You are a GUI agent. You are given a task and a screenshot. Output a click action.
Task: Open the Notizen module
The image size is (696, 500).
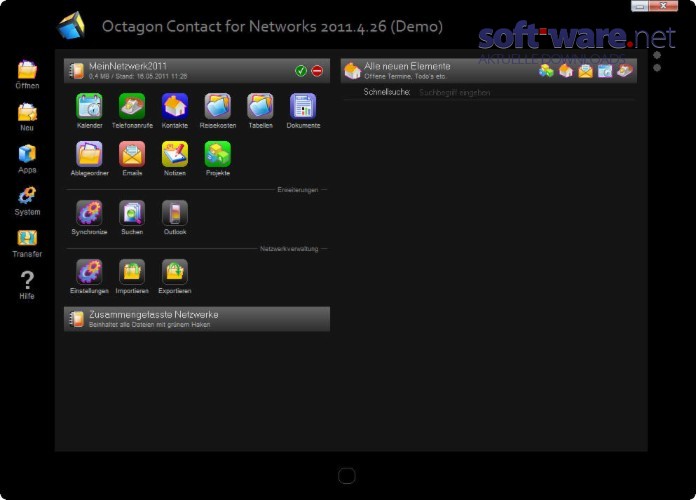pyautogui.click(x=175, y=154)
